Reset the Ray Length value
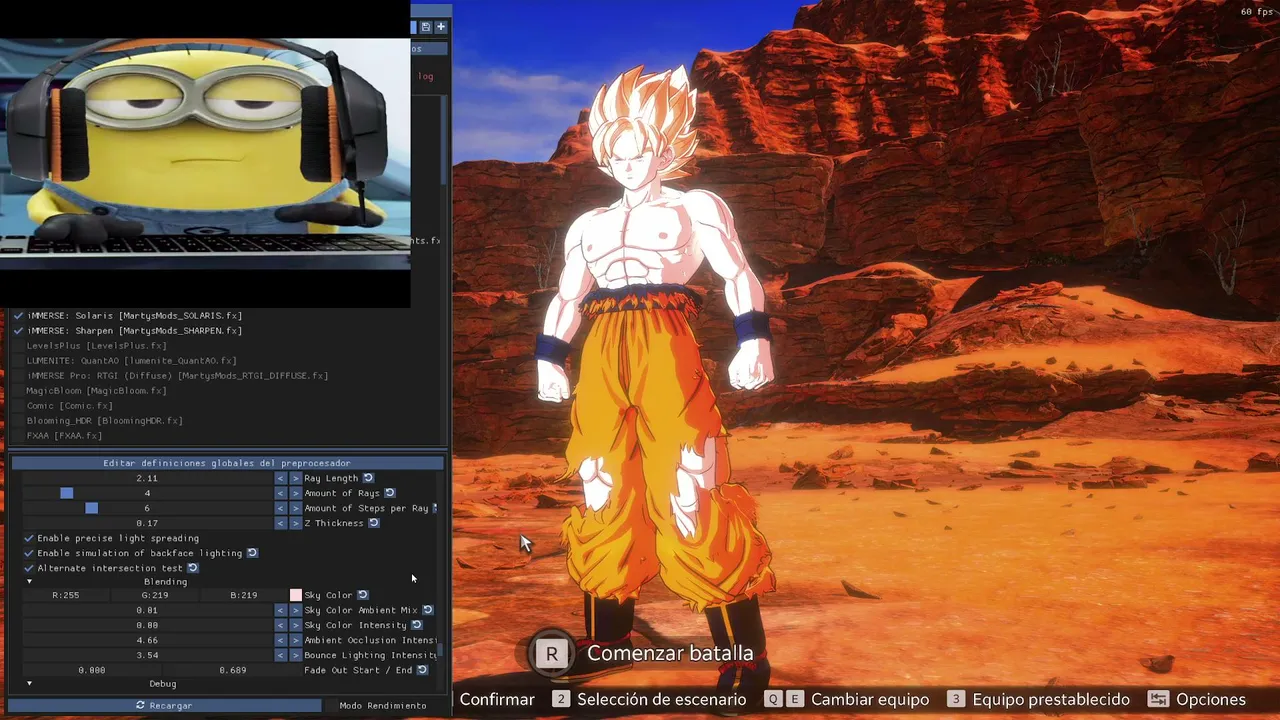The width and height of the screenshot is (1280, 720). (368, 478)
